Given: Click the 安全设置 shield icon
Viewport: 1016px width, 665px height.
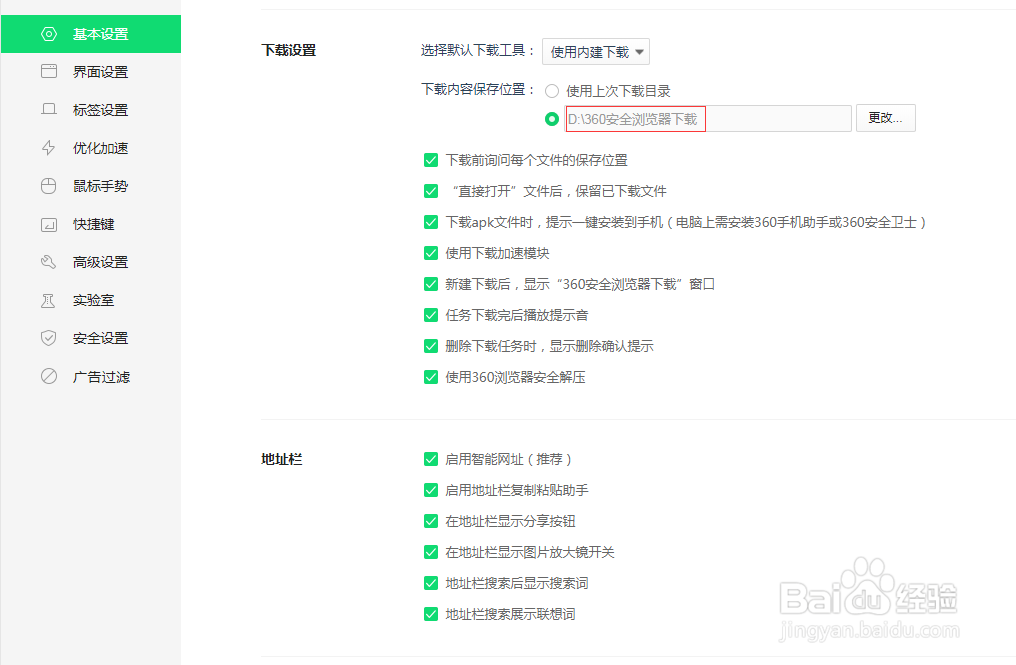Looking at the screenshot, I should 49,338.
